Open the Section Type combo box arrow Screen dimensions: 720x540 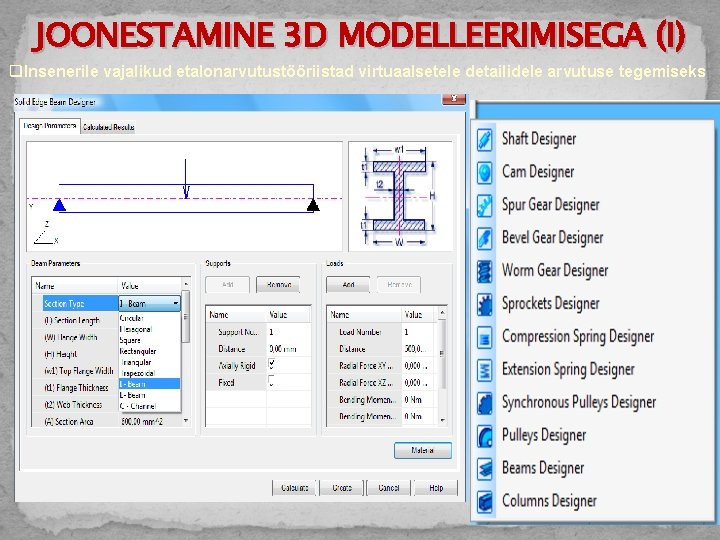pyautogui.click(x=176, y=304)
